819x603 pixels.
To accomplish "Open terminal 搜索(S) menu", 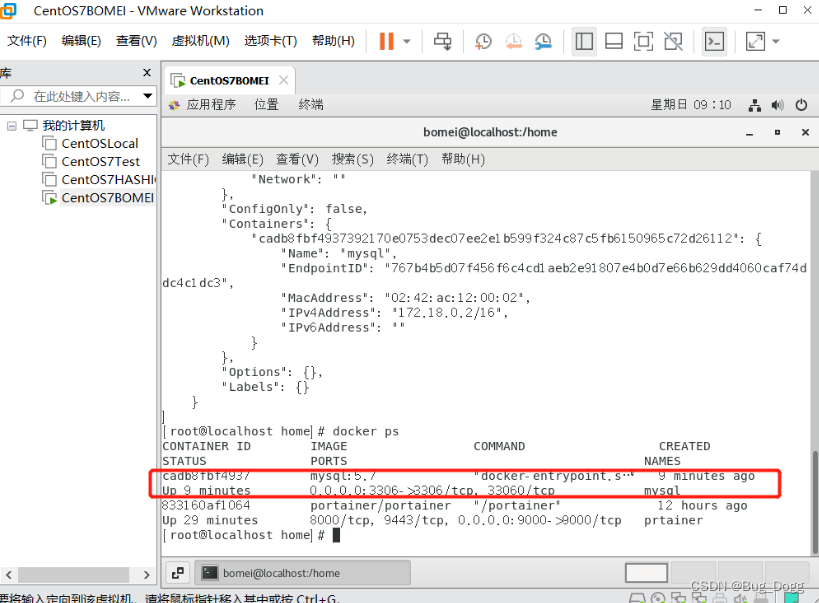I will [x=353, y=159].
